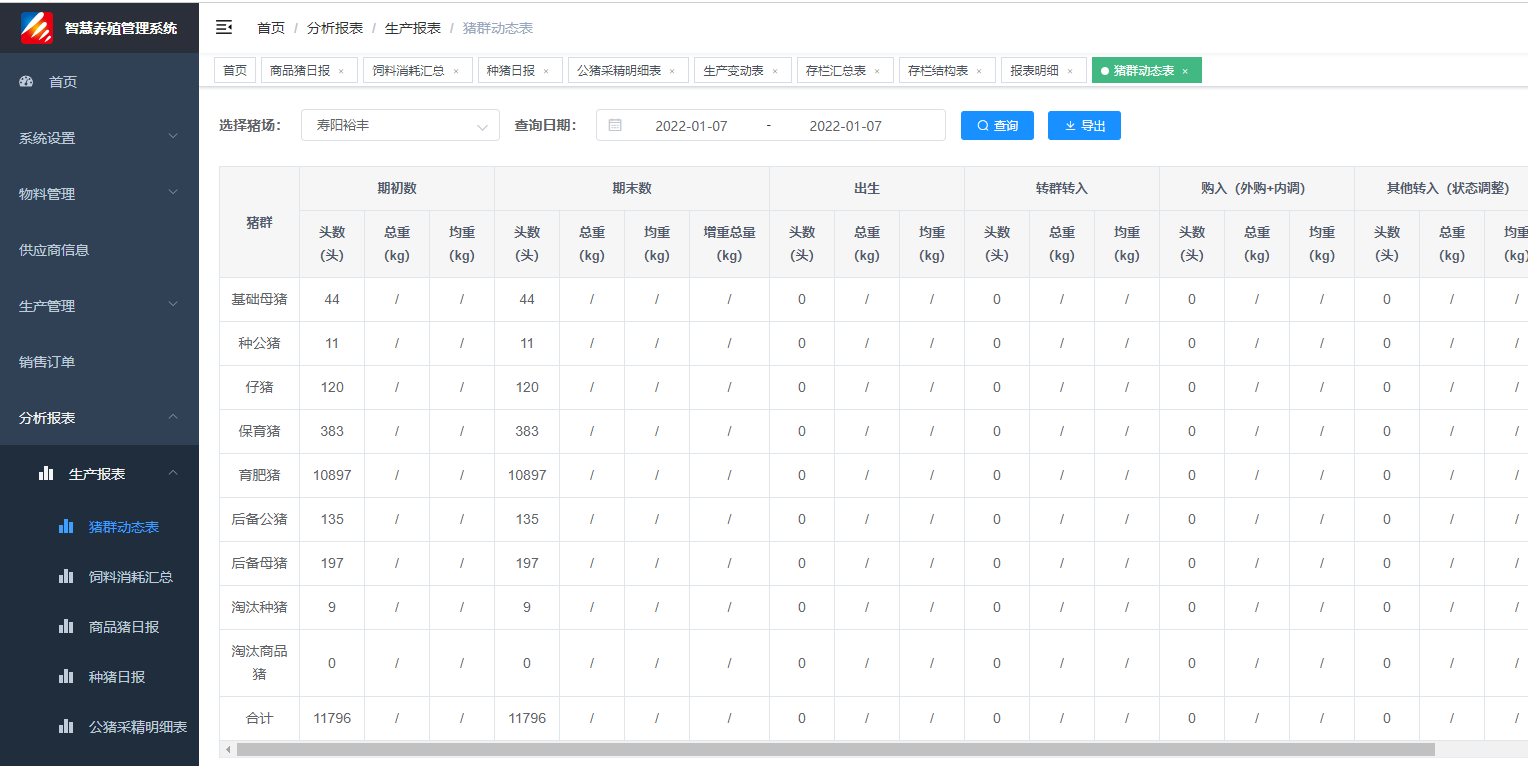Close the 商品猪日报 tab
The image size is (1528, 766).
[341, 71]
